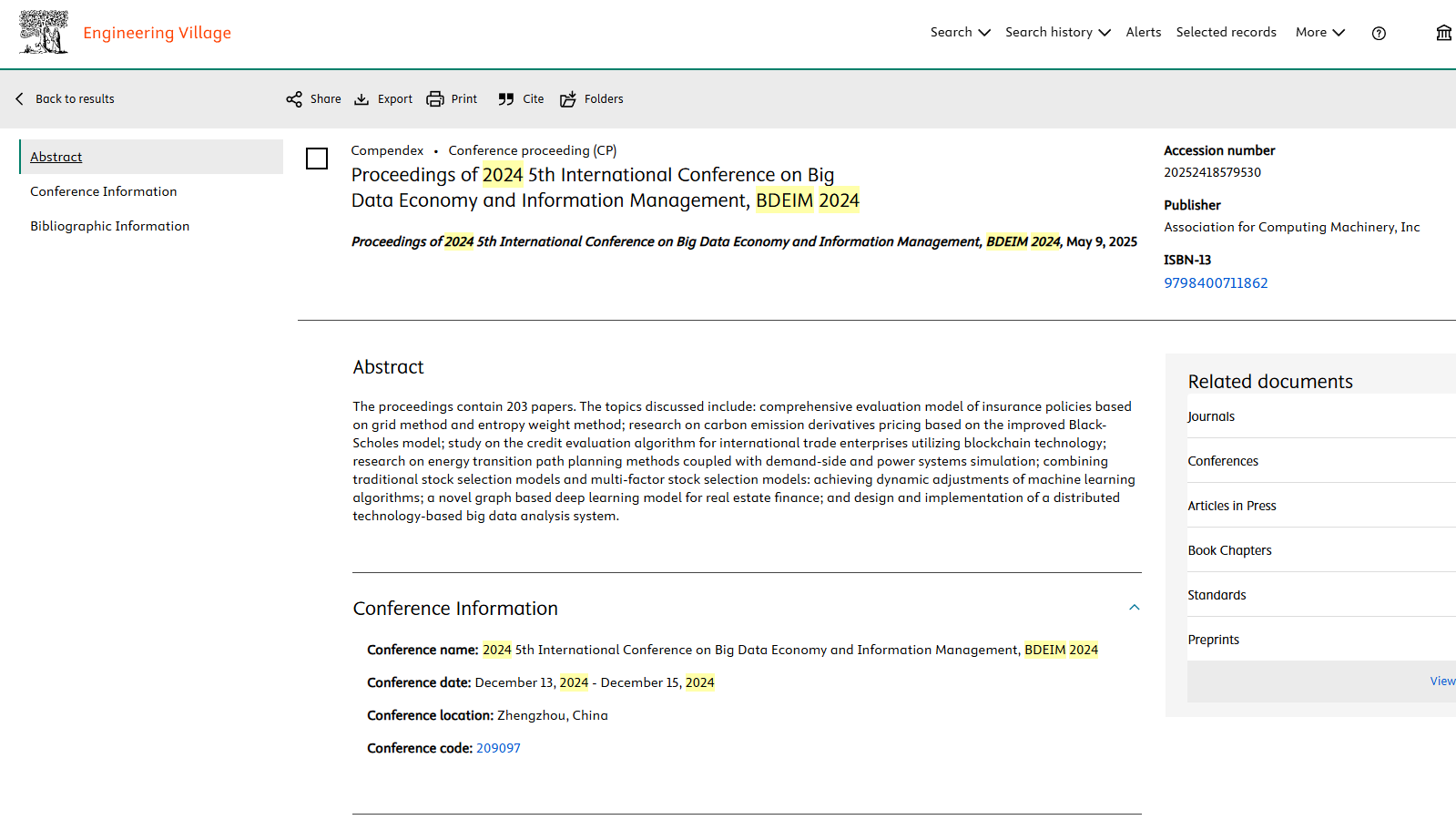Image resolution: width=1456 pixels, height=820 pixels.
Task: Open the Search dropdown menu
Action: point(960,32)
